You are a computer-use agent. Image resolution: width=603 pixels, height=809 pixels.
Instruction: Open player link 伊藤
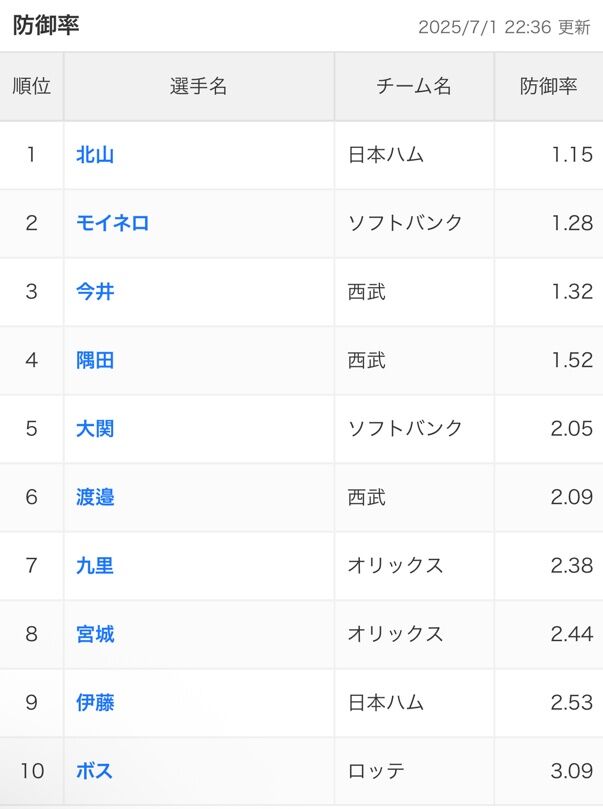click(95, 702)
